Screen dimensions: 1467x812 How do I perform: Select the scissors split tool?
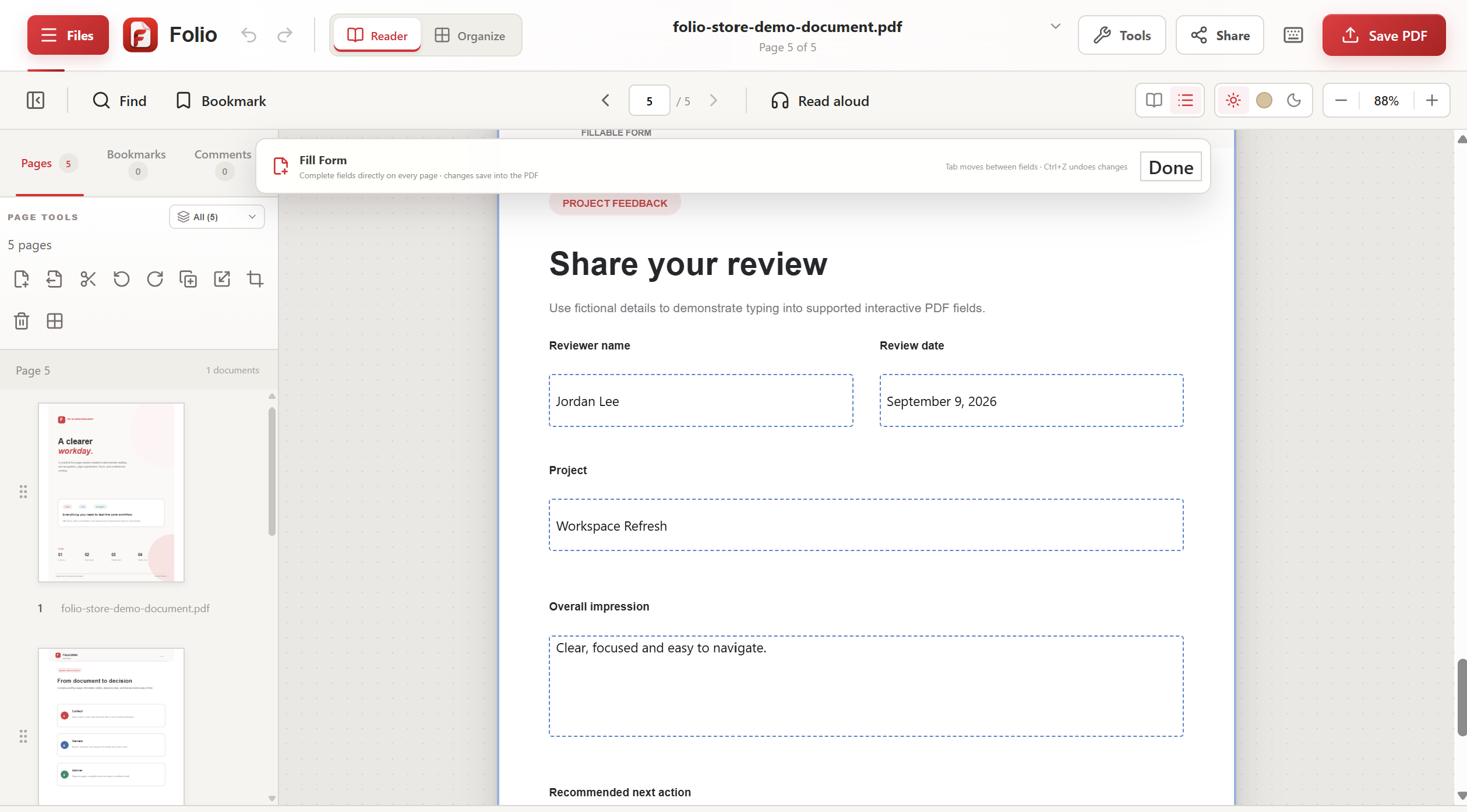[88, 279]
